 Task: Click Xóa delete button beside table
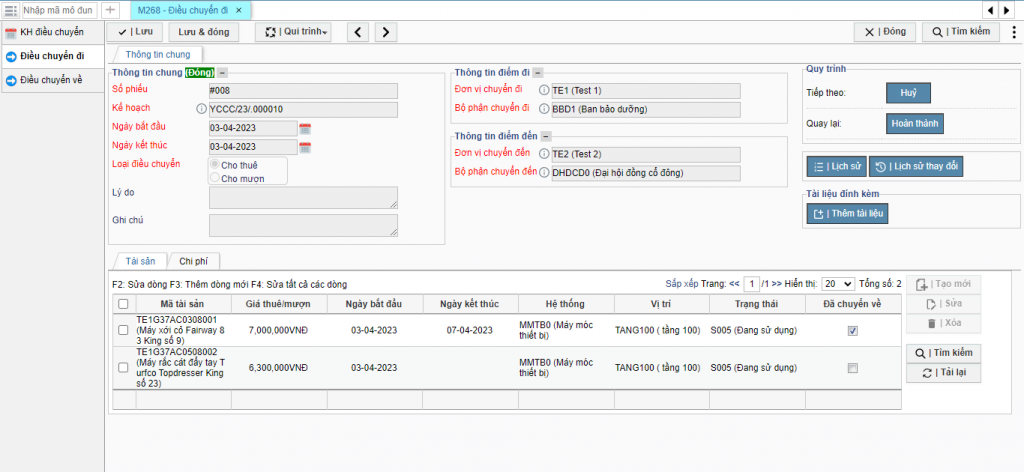pos(943,323)
